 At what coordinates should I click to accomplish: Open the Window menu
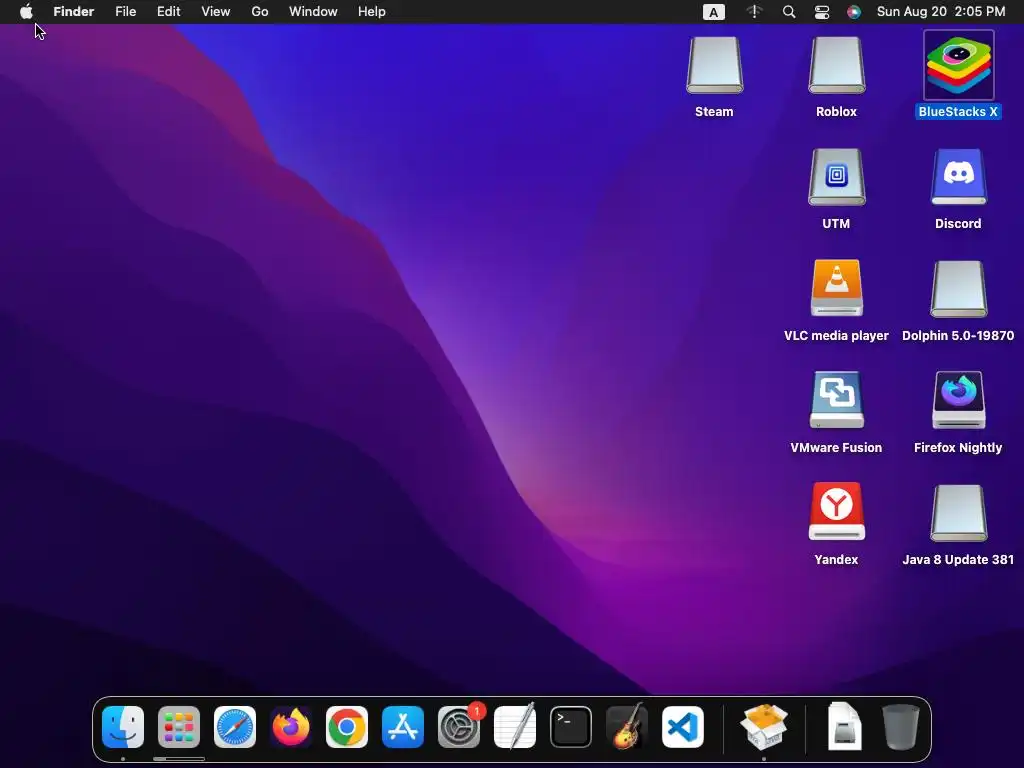coord(313,12)
